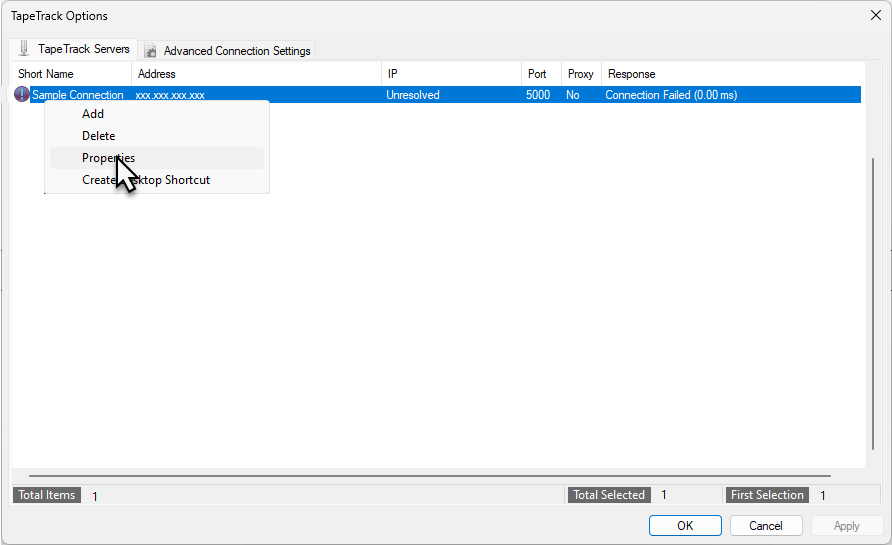Choose Create Desktop Shortcut menu entry
The height and width of the screenshot is (545, 892).
pos(156,180)
